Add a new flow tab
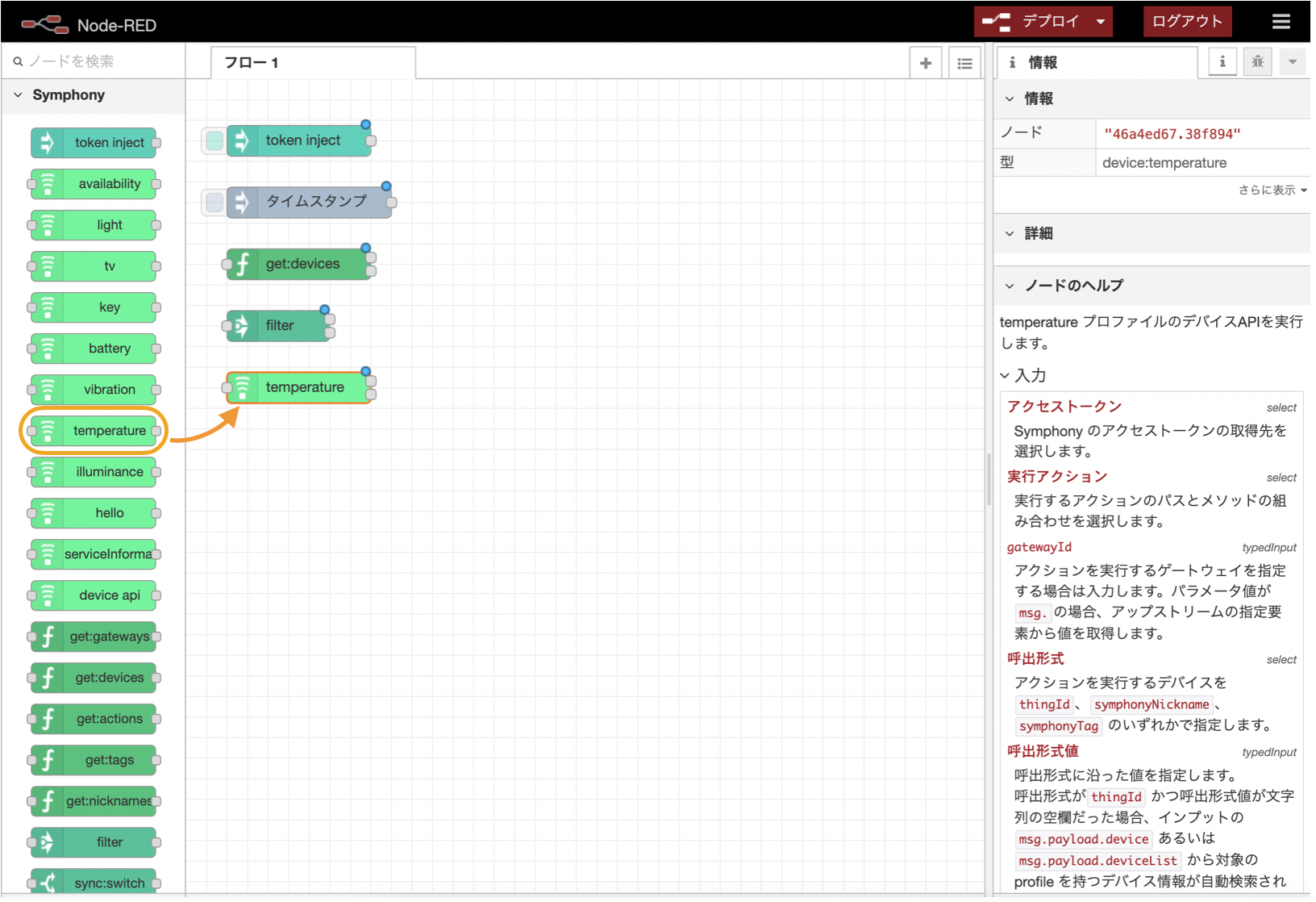The height and width of the screenshot is (902, 1316). [x=926, y=63]
